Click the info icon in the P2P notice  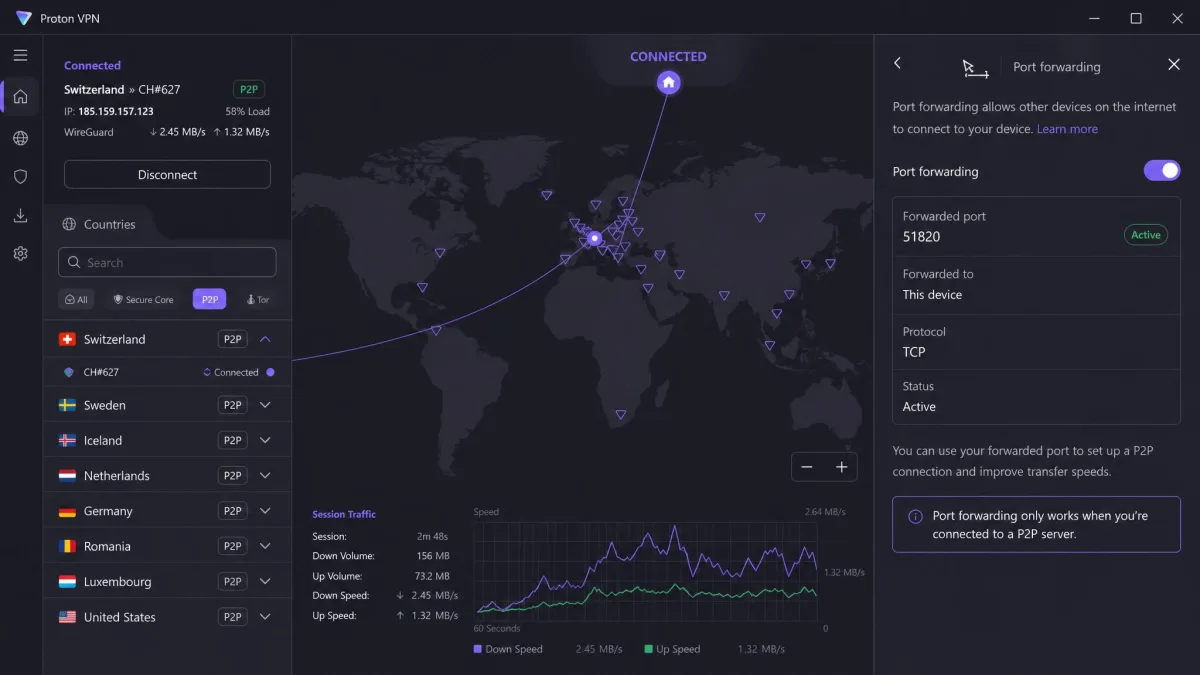click(x=915, y=517)
